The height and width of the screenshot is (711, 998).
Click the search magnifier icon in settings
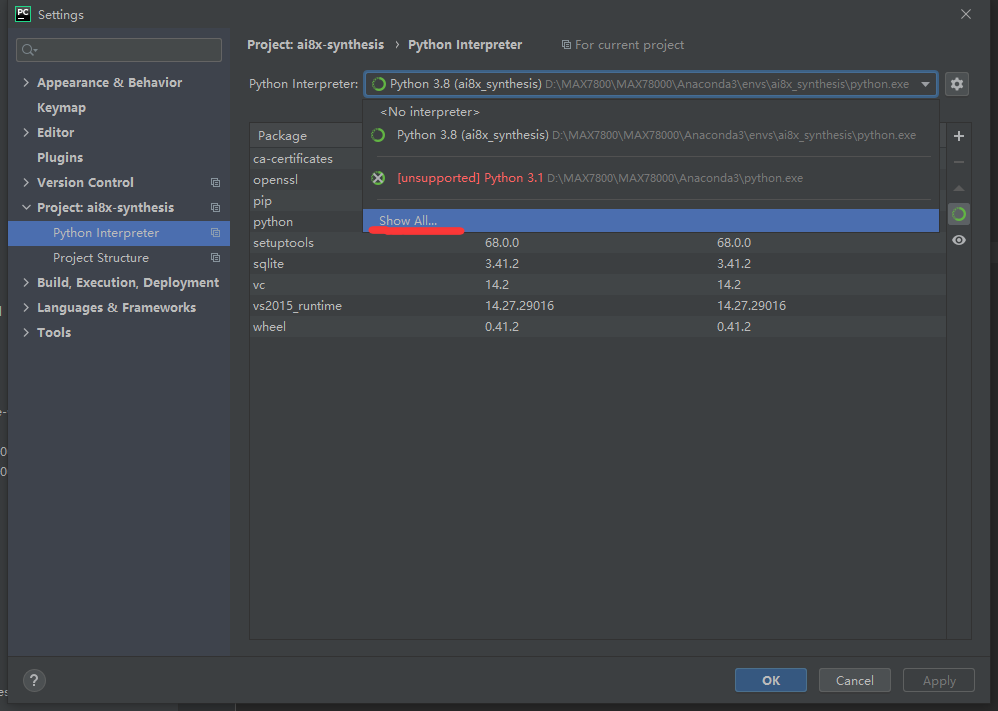tap(29, 50)
